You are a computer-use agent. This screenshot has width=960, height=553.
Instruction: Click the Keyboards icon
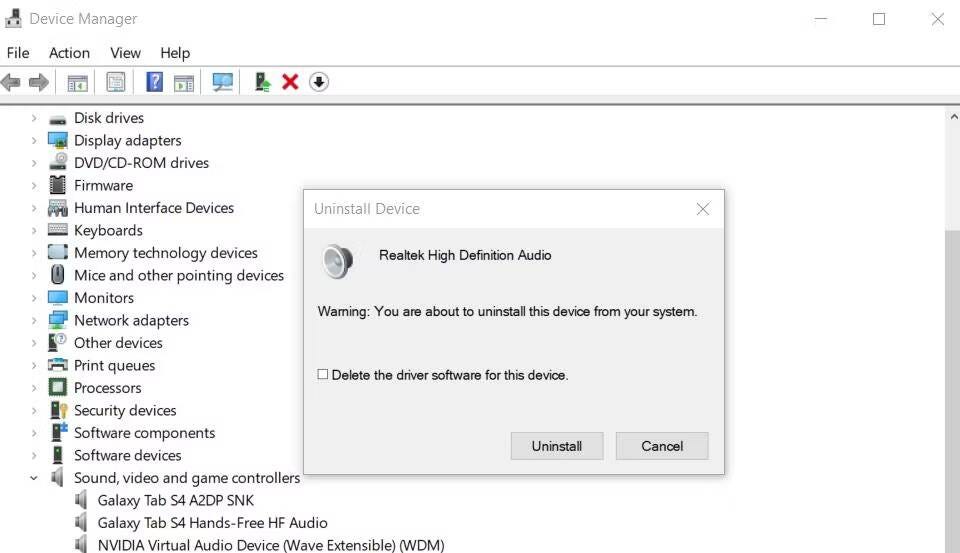click(x=58, y=230)
